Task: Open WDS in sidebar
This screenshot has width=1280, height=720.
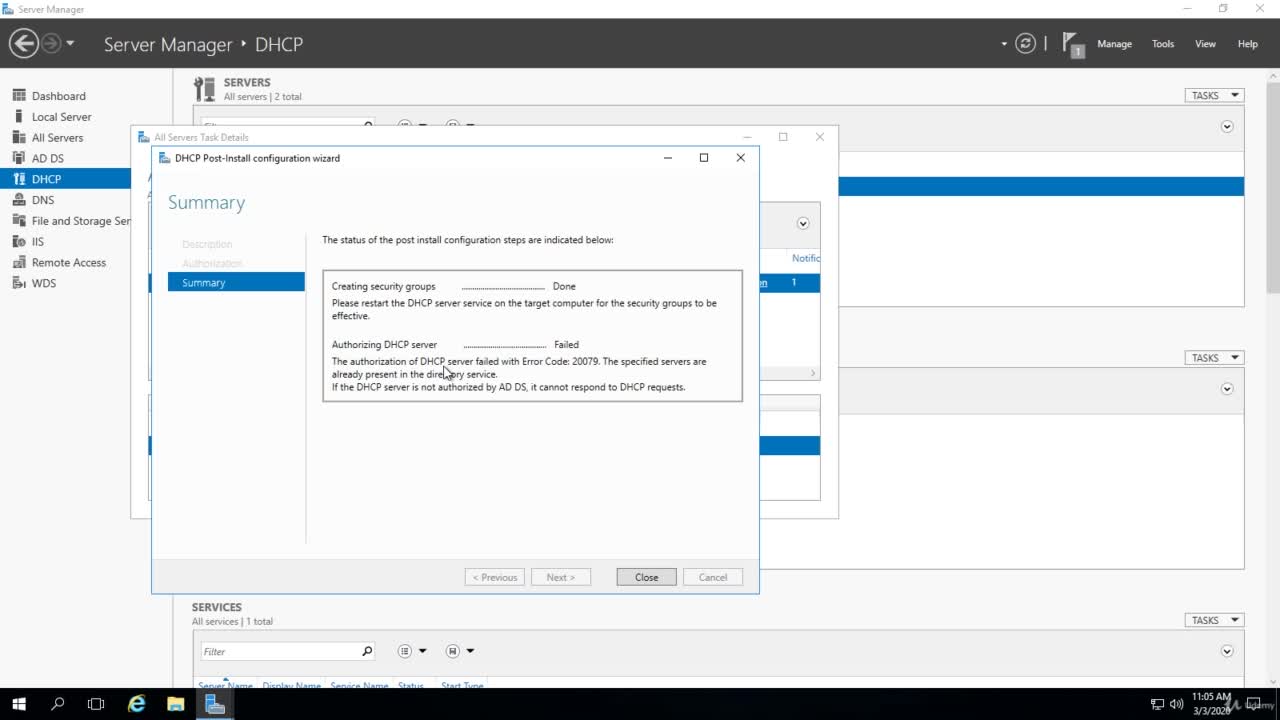Action: pos(43,284)
